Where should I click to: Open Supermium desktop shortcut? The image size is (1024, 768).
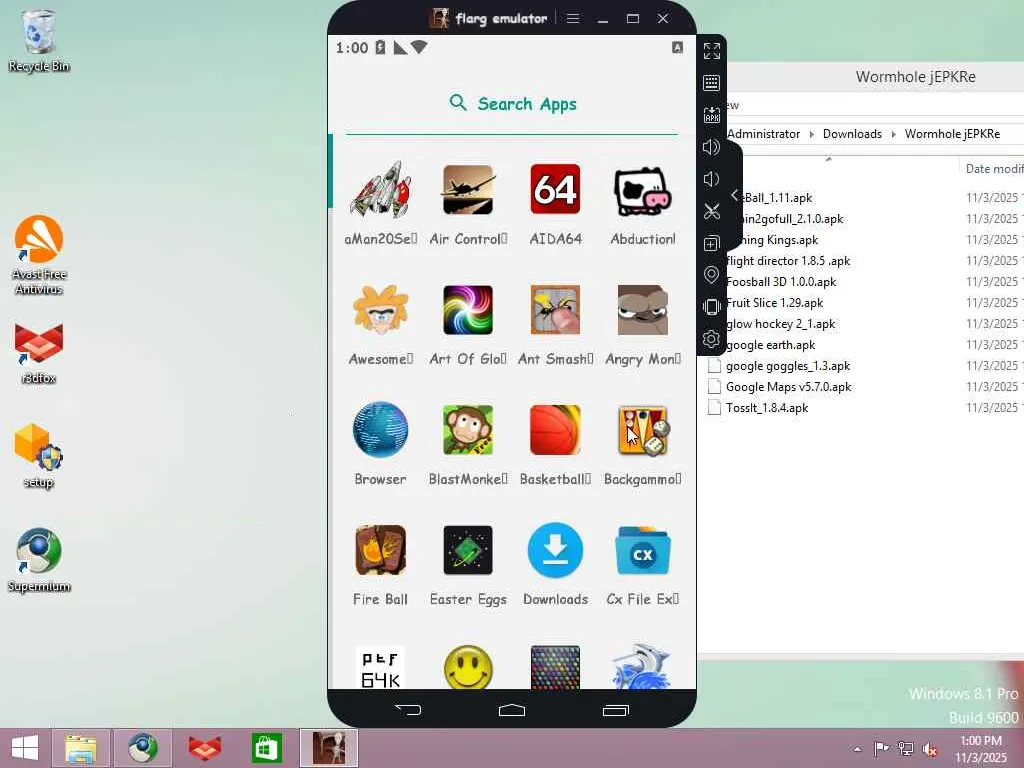39,560
